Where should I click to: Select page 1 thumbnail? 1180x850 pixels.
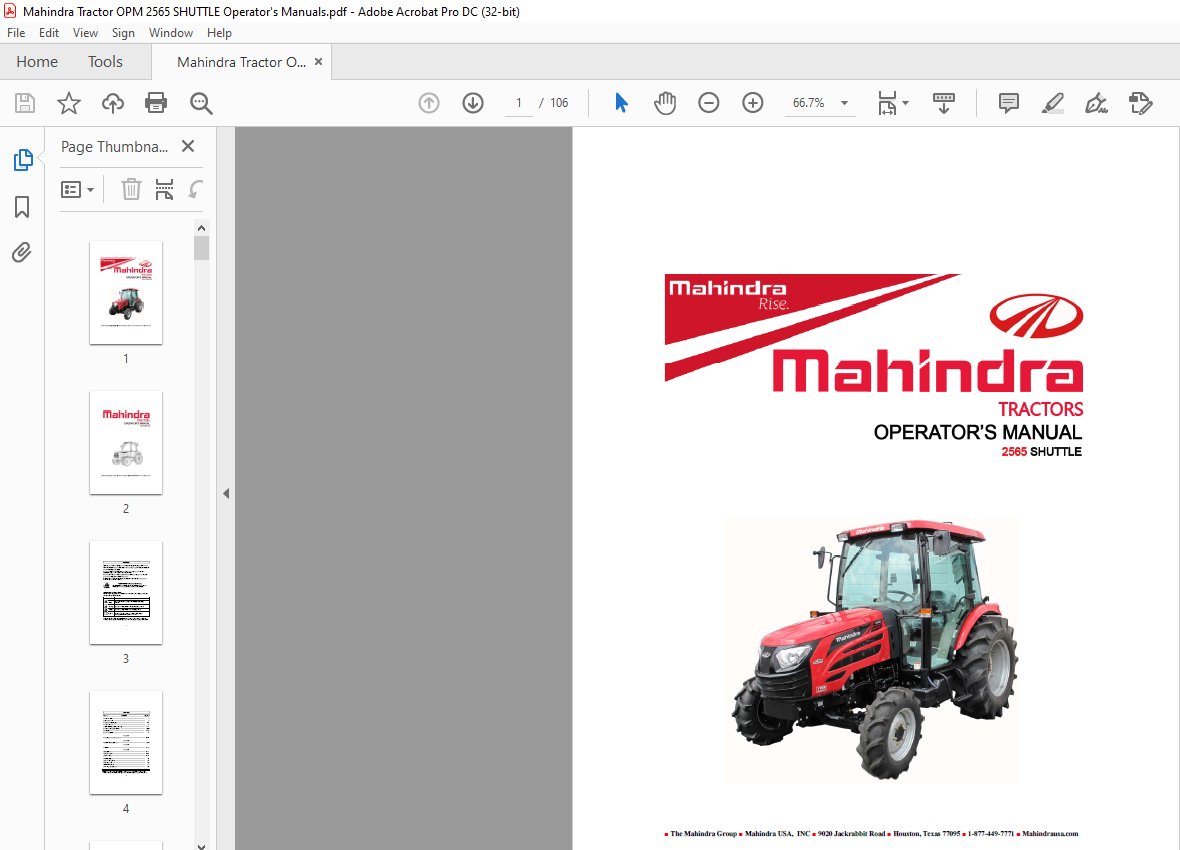tap(126, 292)
